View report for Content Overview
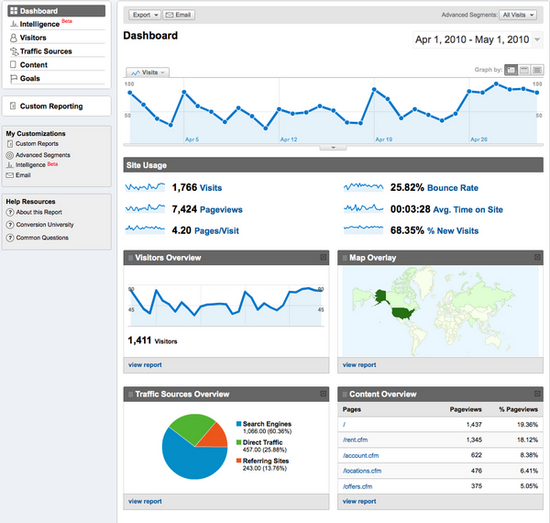Viewport: 550px width, 523px height. 359,501
